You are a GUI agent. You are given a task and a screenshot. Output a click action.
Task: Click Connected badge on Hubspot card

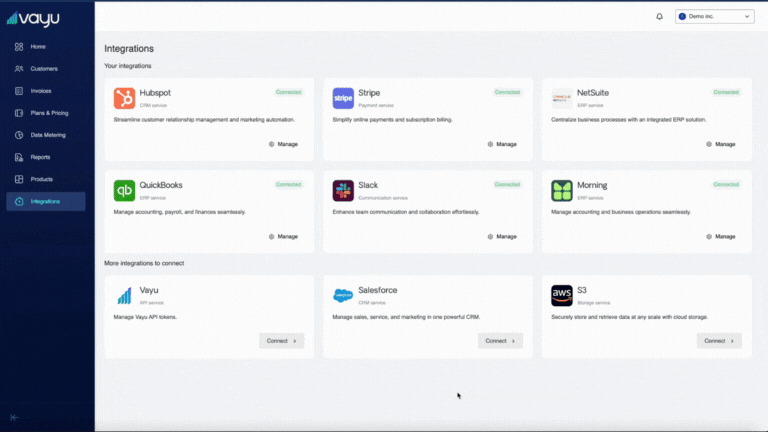coord(288,92)
